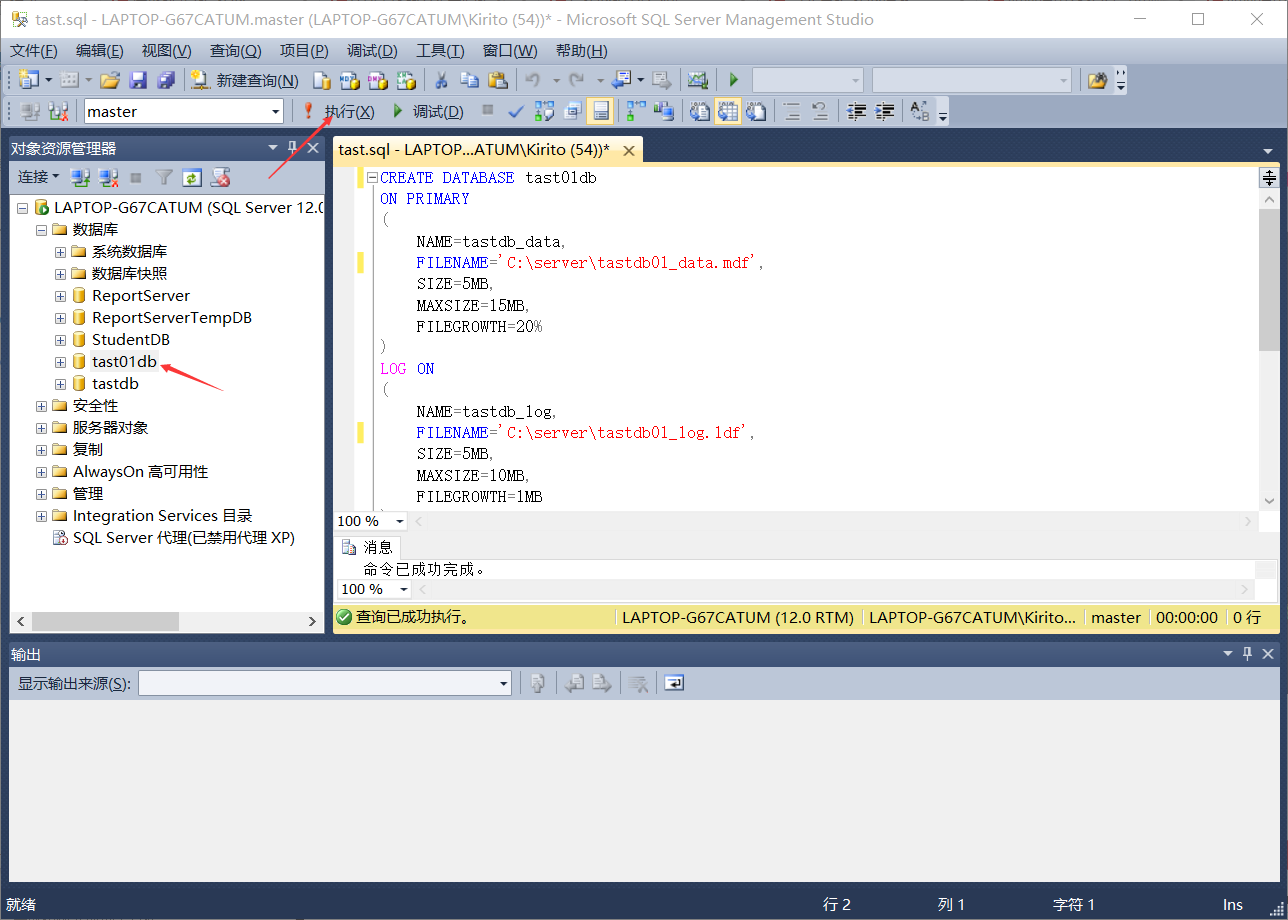Click the 新建查询(N) button
This screenshot has width=1288, height=920.
[x=245, y=80]
